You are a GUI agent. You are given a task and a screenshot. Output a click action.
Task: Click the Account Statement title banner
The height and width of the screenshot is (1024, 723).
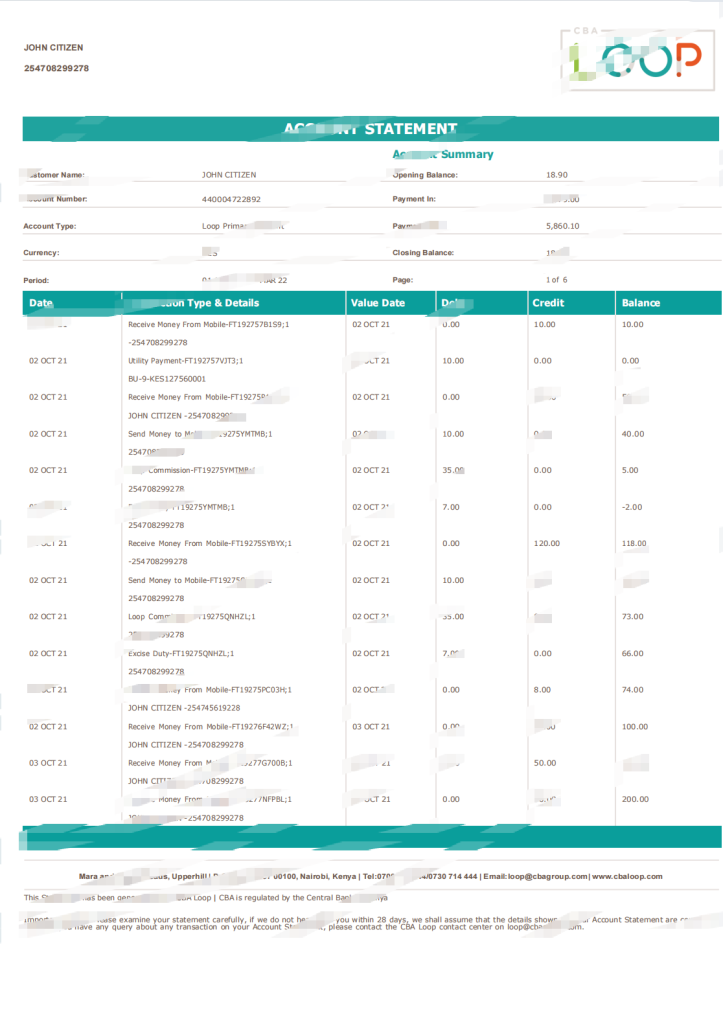point(370,129)
